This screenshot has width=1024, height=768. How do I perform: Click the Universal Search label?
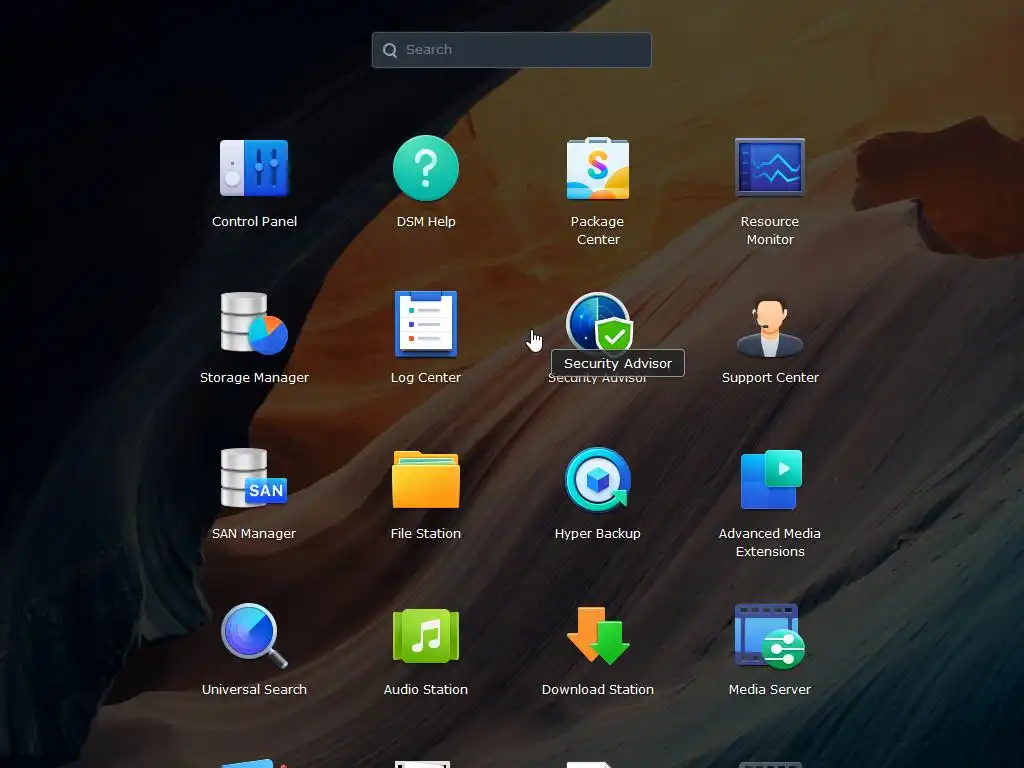(254, 690)
